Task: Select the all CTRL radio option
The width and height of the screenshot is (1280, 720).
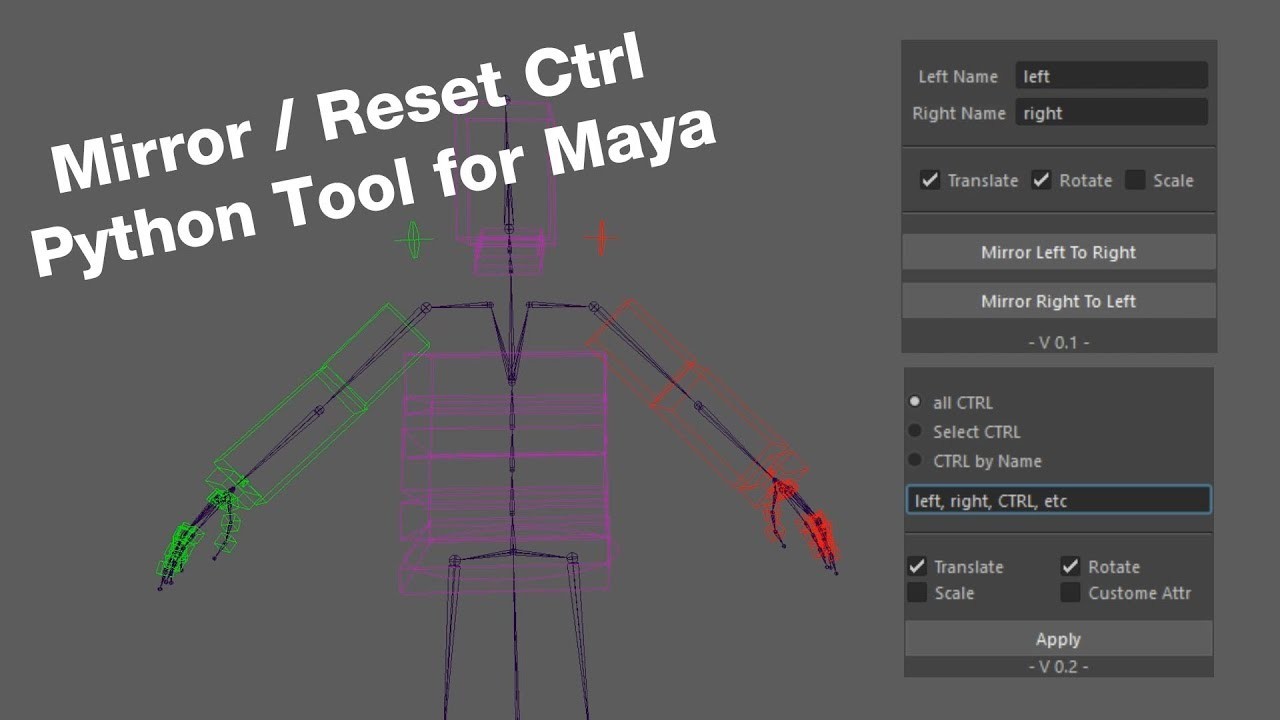Action: point(915,402)
